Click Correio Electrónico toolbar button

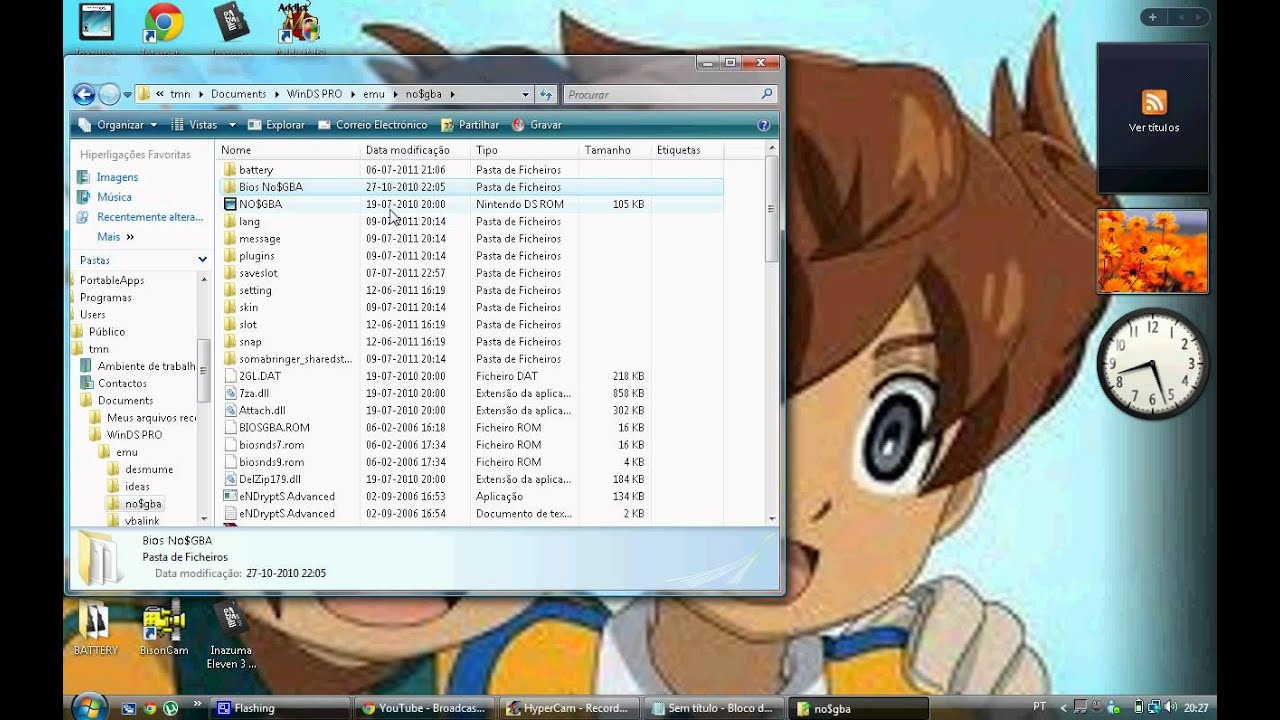point(373,125)
